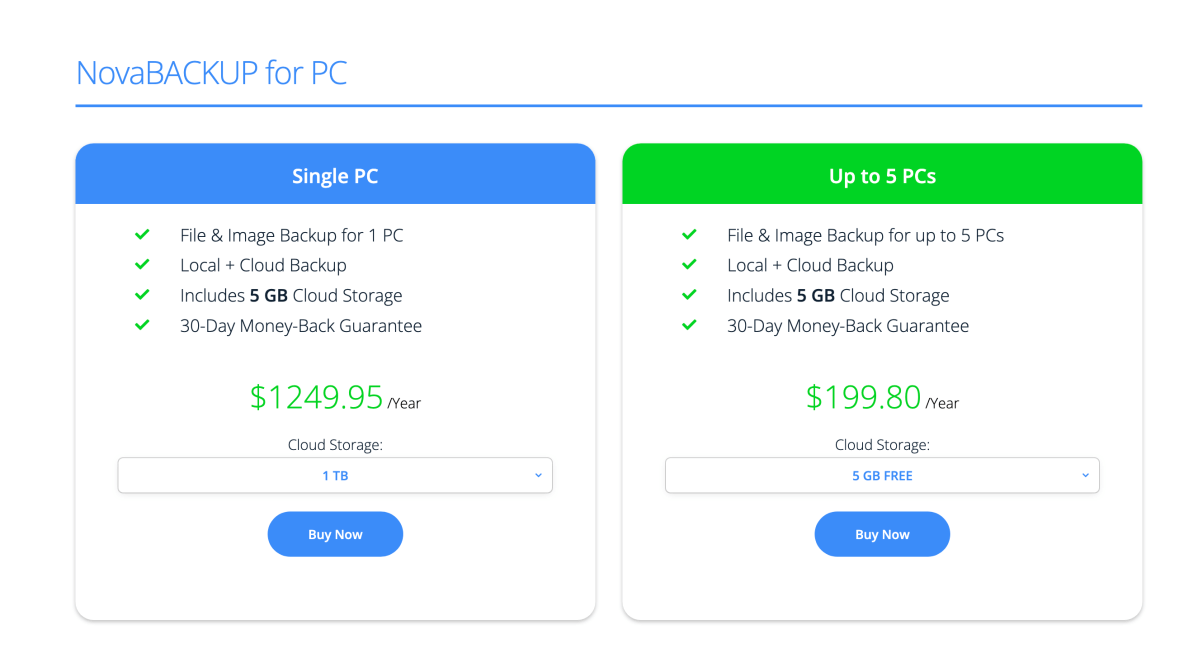Click checkmark beside 5 PCs Includes 5 GB Cloud Storage
Image resolution: width=1198 pixels, height=663 pixels.
[x=689, y=295]
